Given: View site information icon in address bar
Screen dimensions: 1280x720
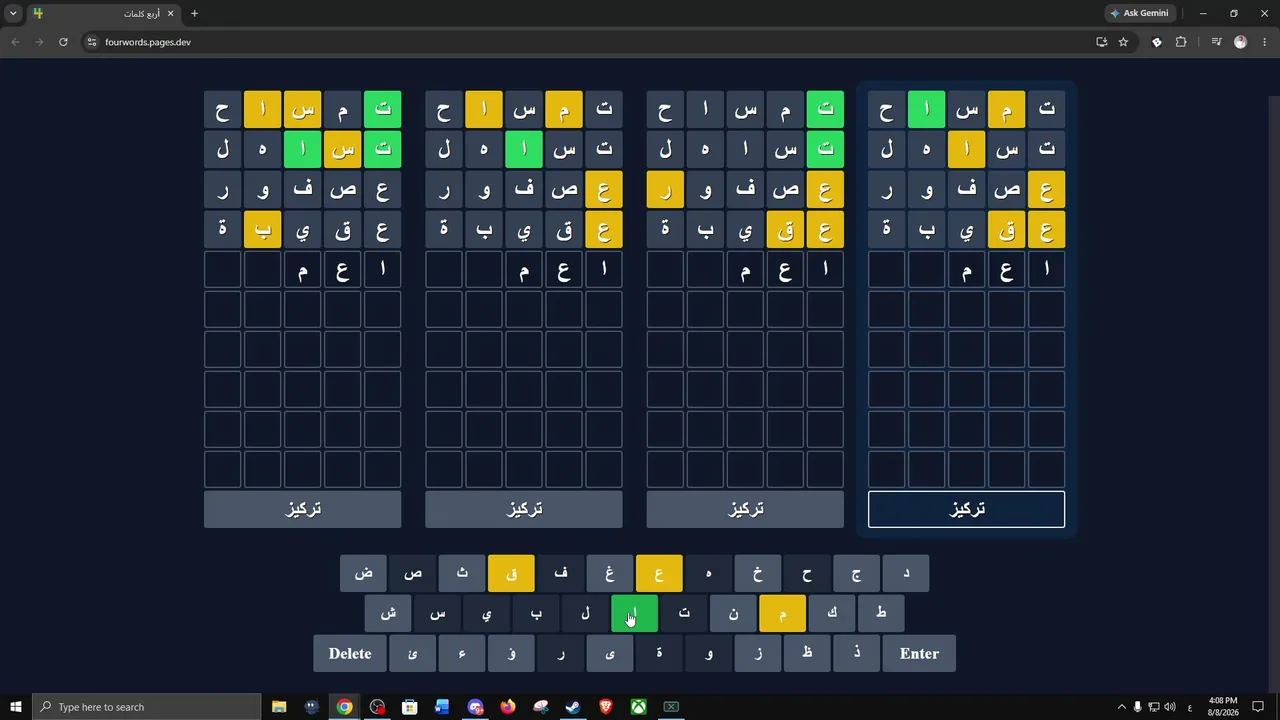Looking at the screenshot, I should [x=91, y=42].
